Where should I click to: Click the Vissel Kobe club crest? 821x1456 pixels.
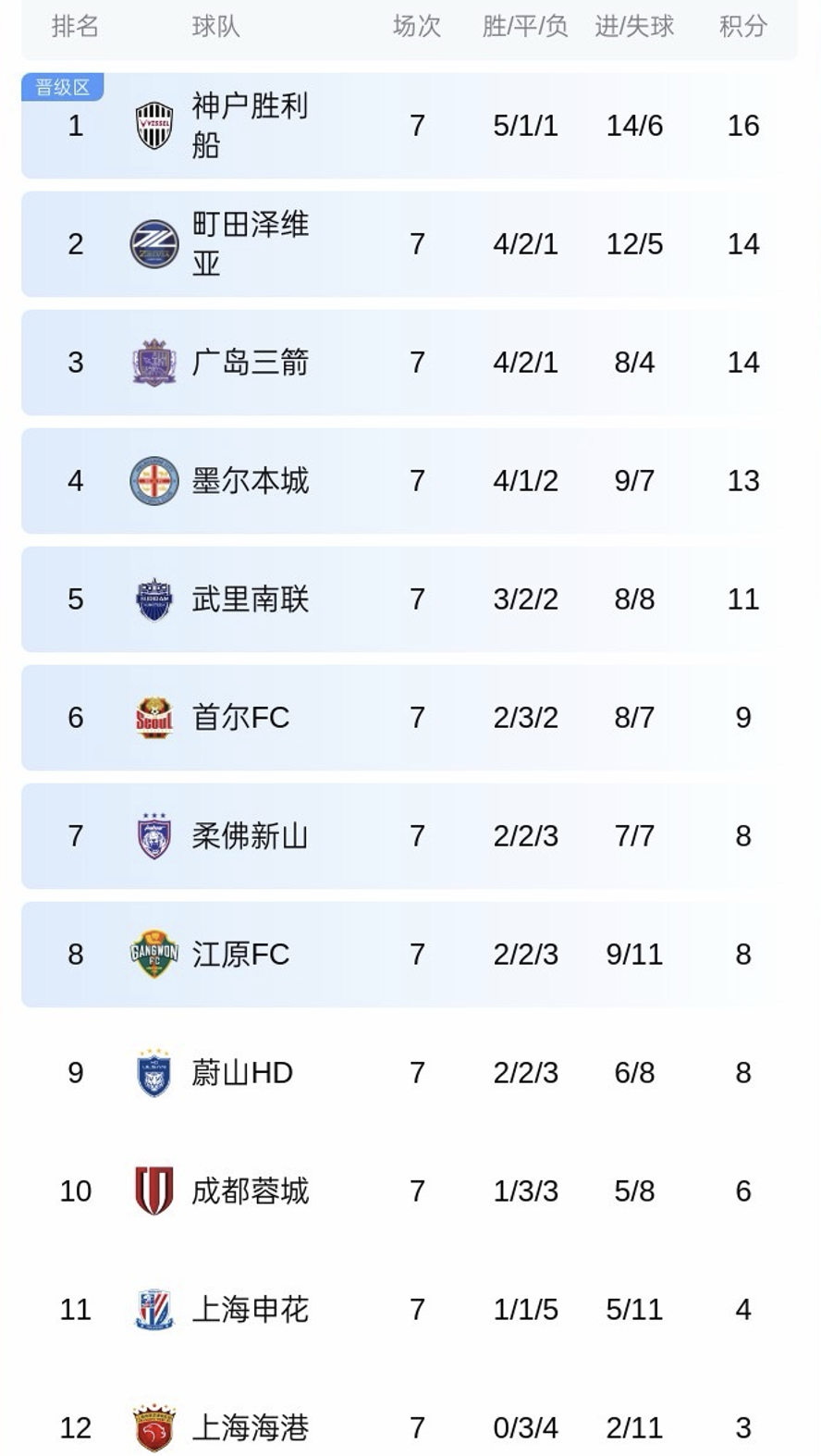coord(154,126)
